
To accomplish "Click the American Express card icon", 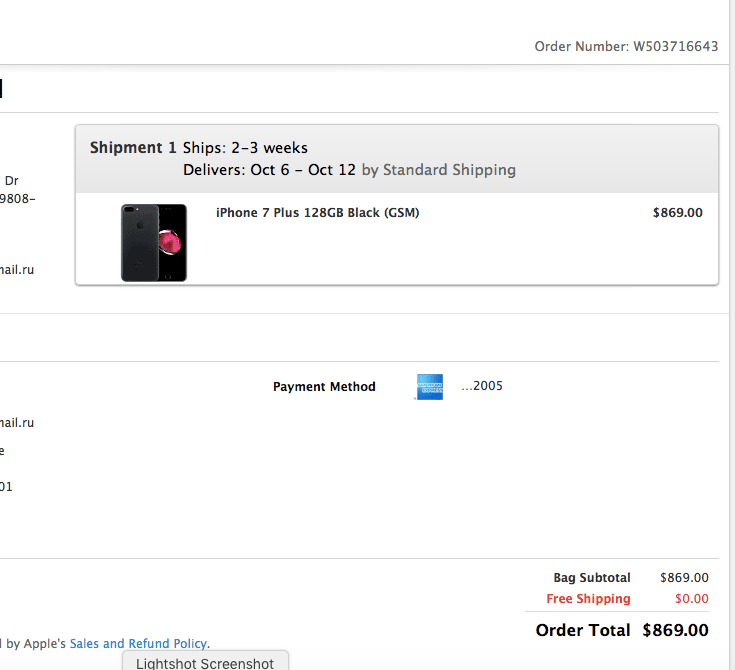I will 429,387.
